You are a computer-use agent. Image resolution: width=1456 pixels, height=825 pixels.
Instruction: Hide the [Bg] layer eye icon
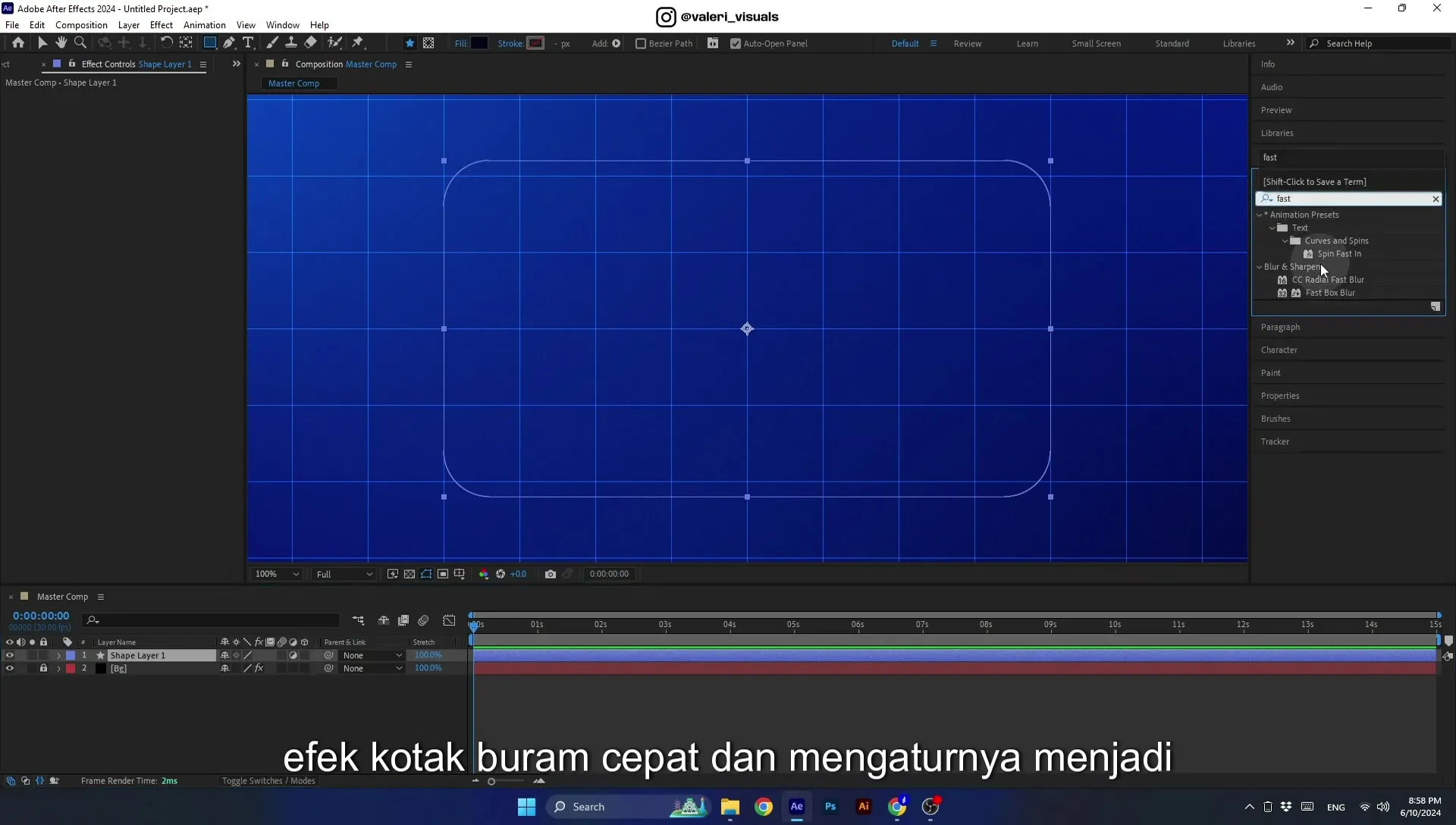[x=10, y=669]
